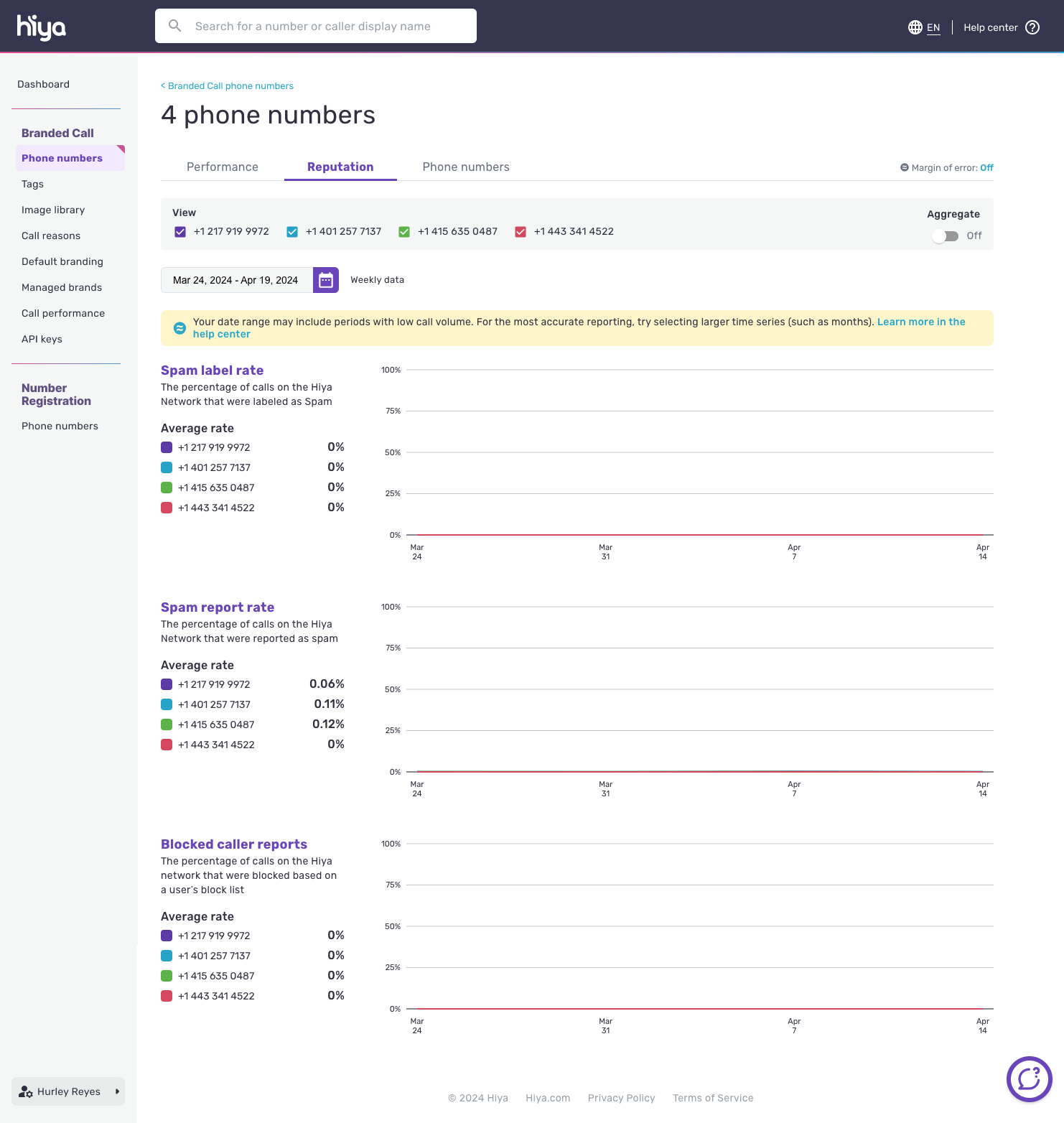Click into the number search field

(x=316, y=26)
